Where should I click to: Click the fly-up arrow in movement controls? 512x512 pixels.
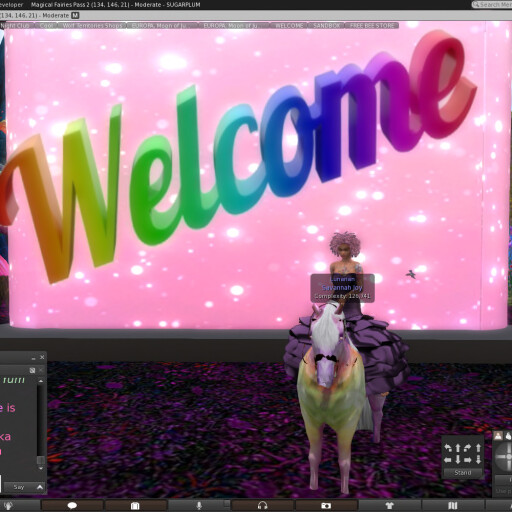(478, 448)
